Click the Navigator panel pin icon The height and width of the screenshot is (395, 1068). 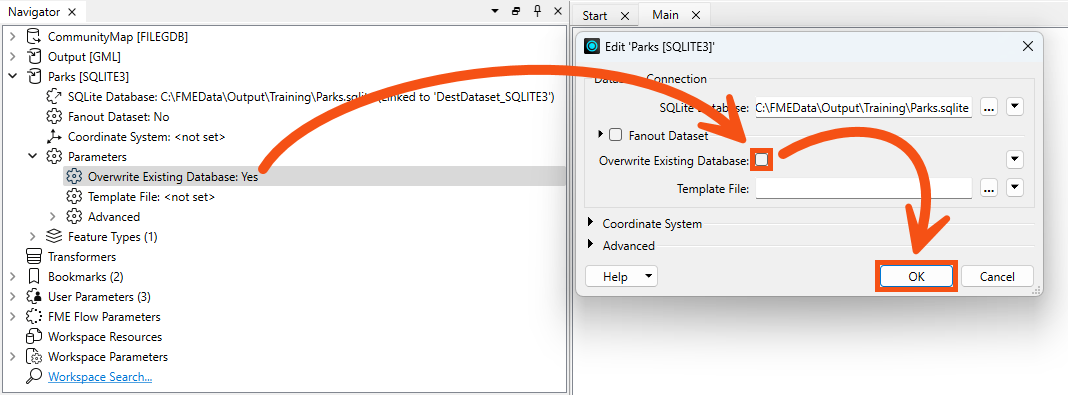tap(537, 12)
